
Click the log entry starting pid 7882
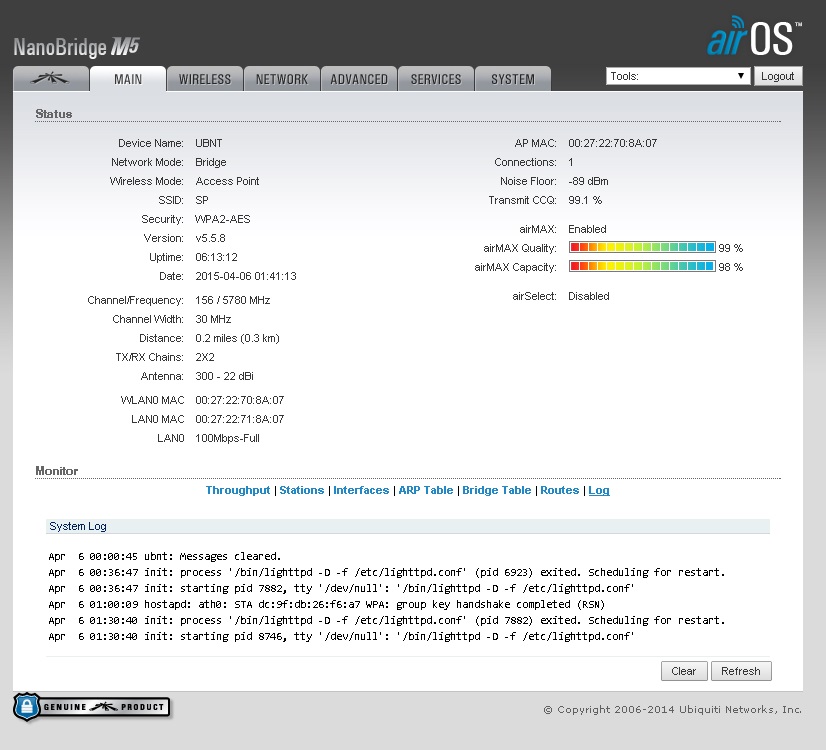(x=341, y=588)
